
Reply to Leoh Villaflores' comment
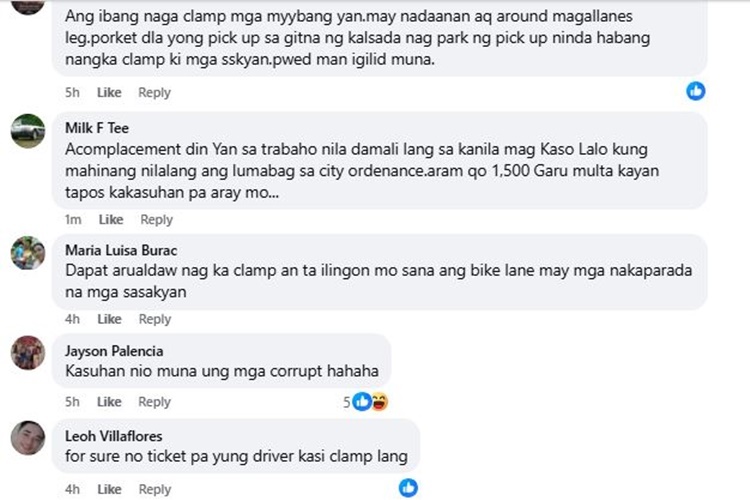tap(155, 489)
